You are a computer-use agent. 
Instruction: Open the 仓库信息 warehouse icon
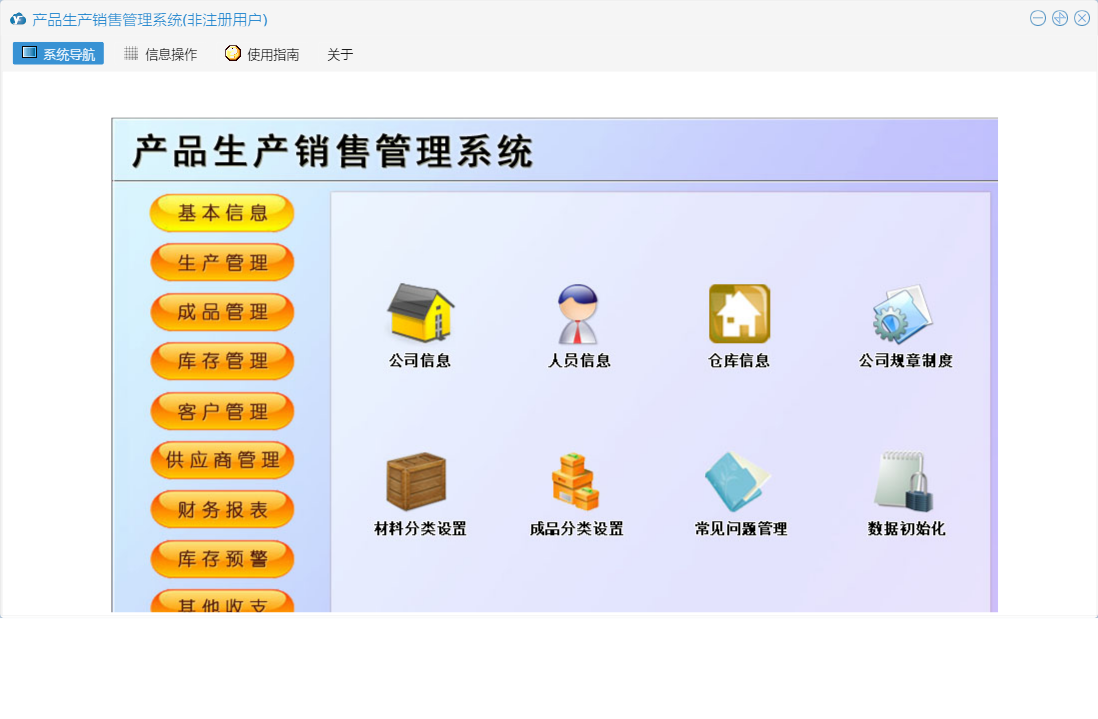tap(739, 314)
